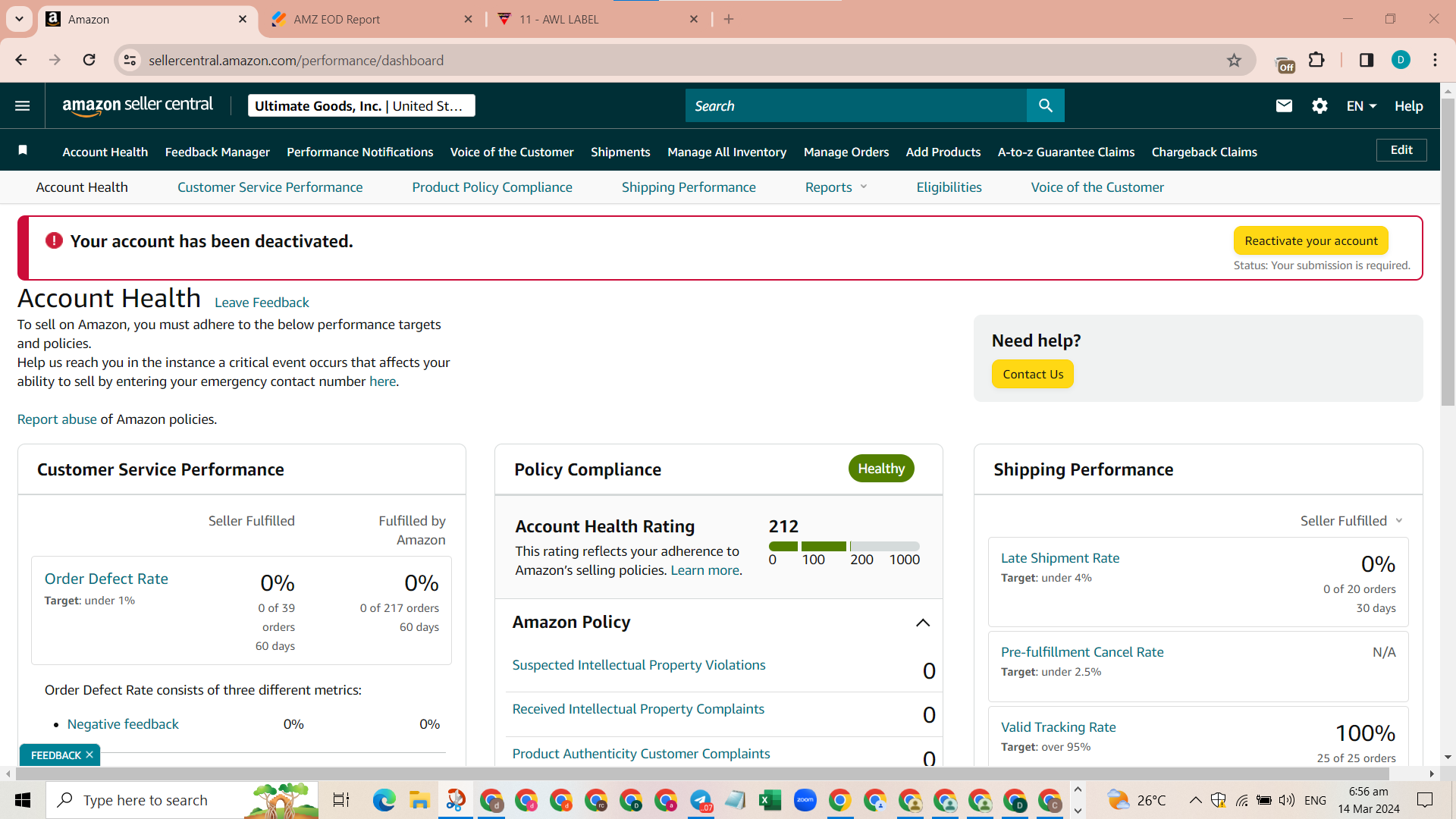Image resolution: width=1456 pixels, height=819 pixels.
Task: Open the Windows Start menu
Action: click(23, 800)
